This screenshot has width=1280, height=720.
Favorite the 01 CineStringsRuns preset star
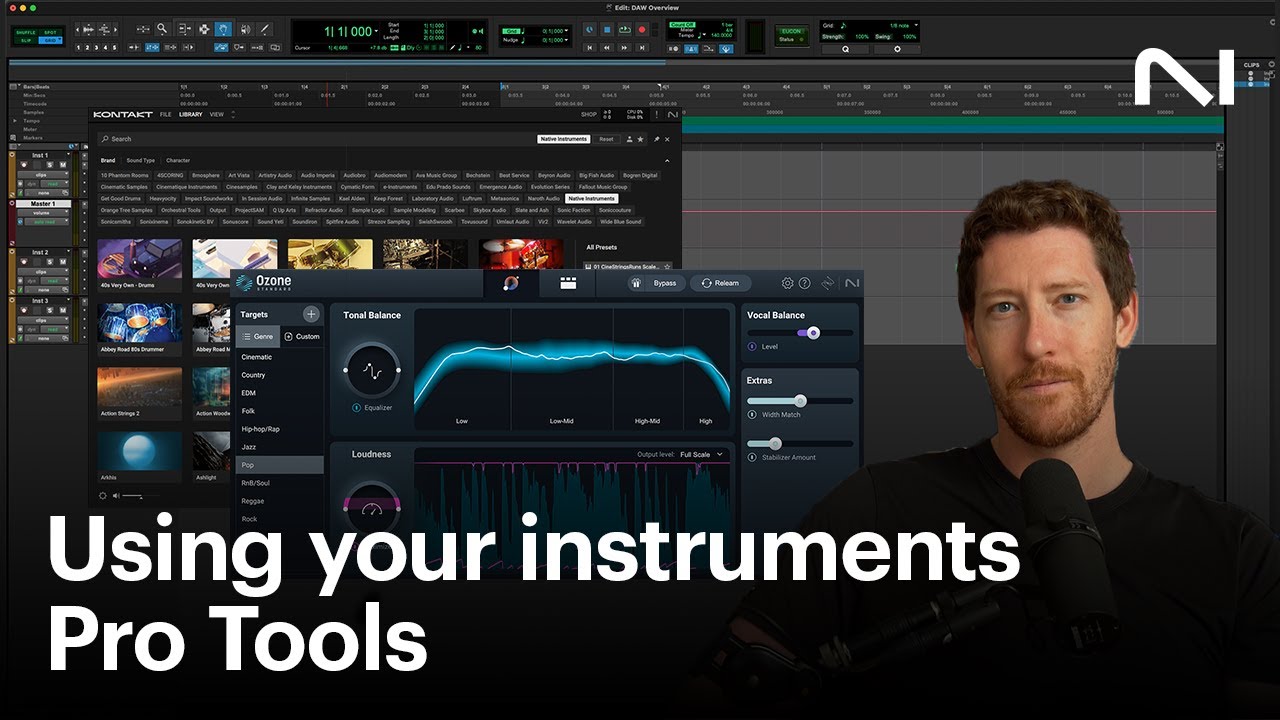pos(667,267)
